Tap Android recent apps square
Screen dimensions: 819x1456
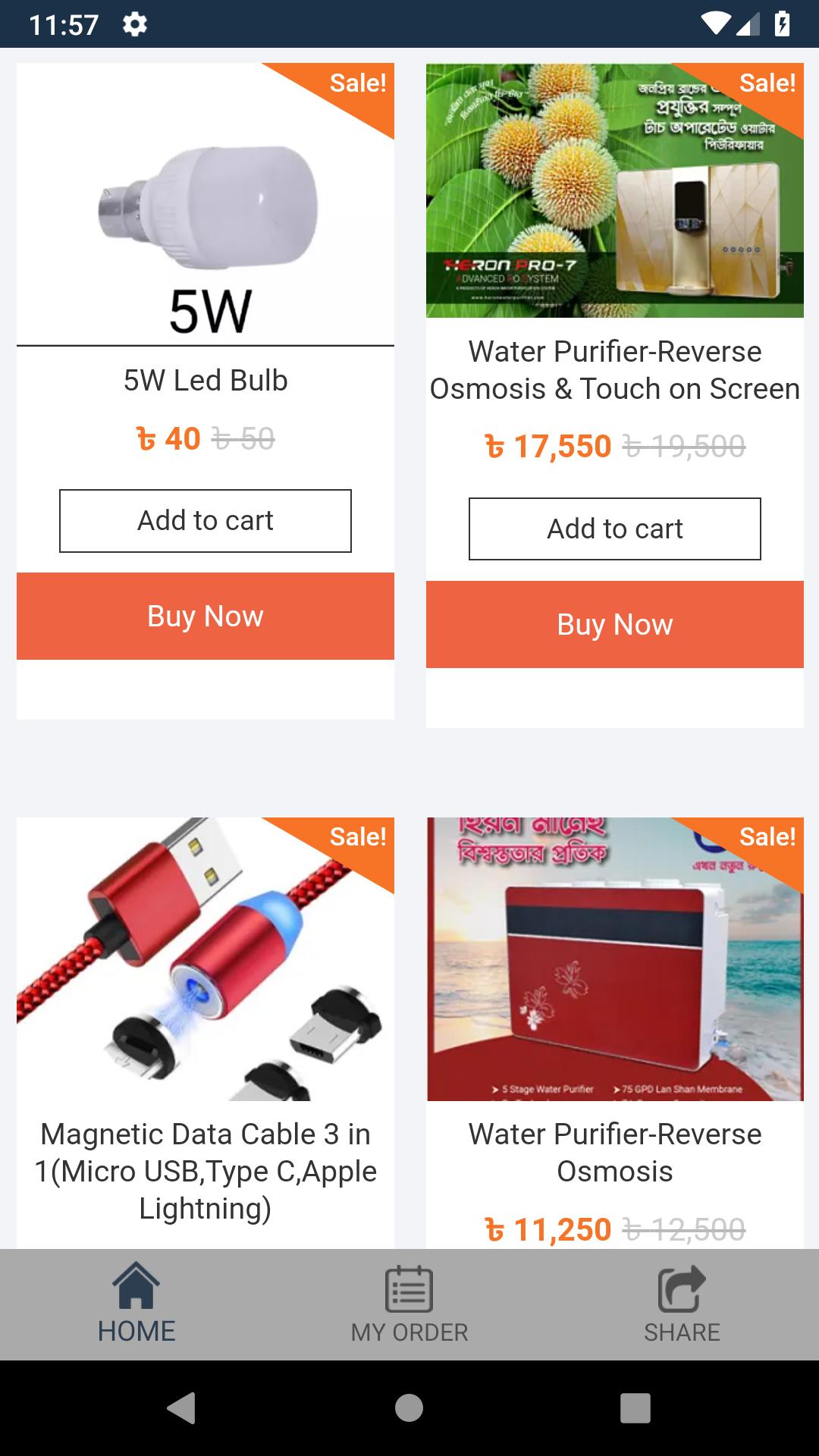tap(635, 1408)
